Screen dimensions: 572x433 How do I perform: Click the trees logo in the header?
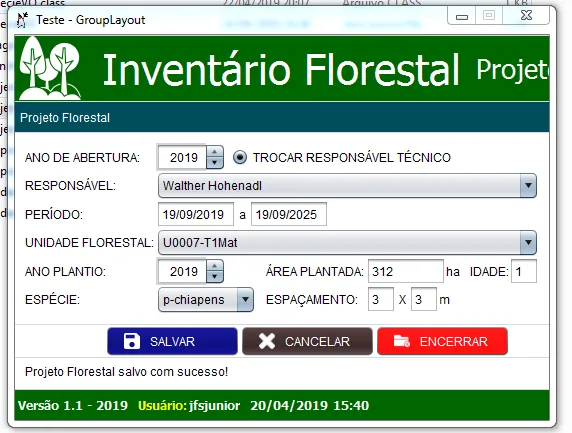(50, 68)
